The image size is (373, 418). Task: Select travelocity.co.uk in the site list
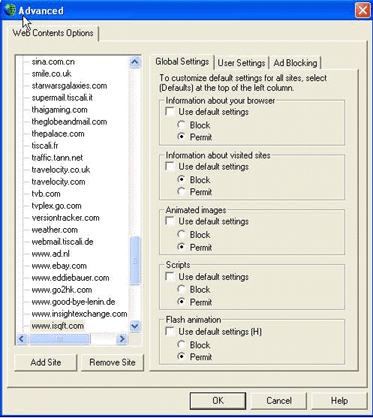61,170
